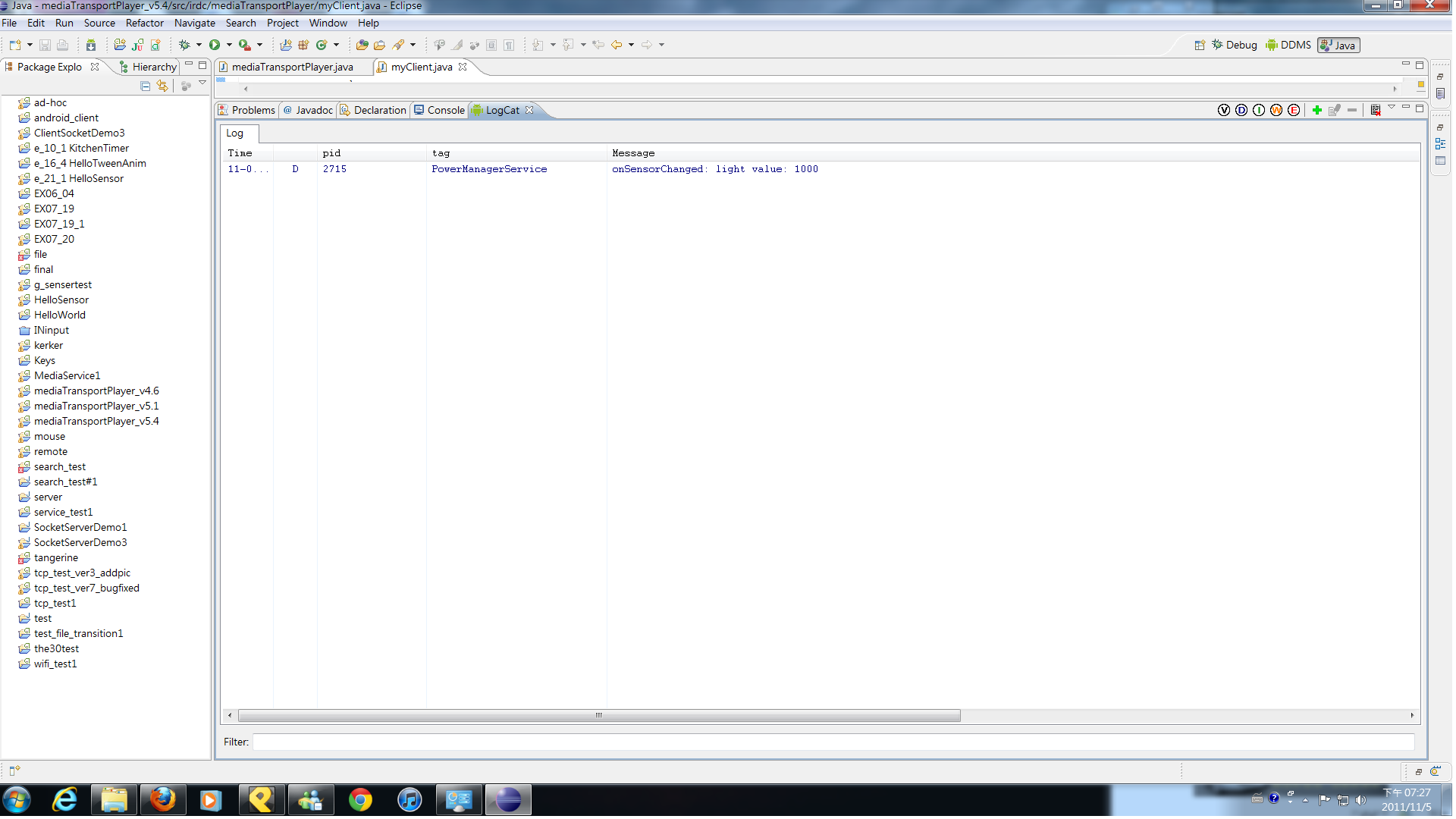Open Firefox from the Windows taskbar

(x=162, y=801)
